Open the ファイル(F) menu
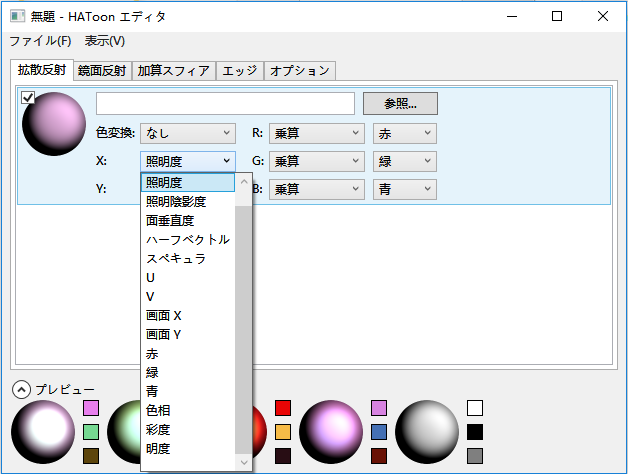 coord(40,41)
